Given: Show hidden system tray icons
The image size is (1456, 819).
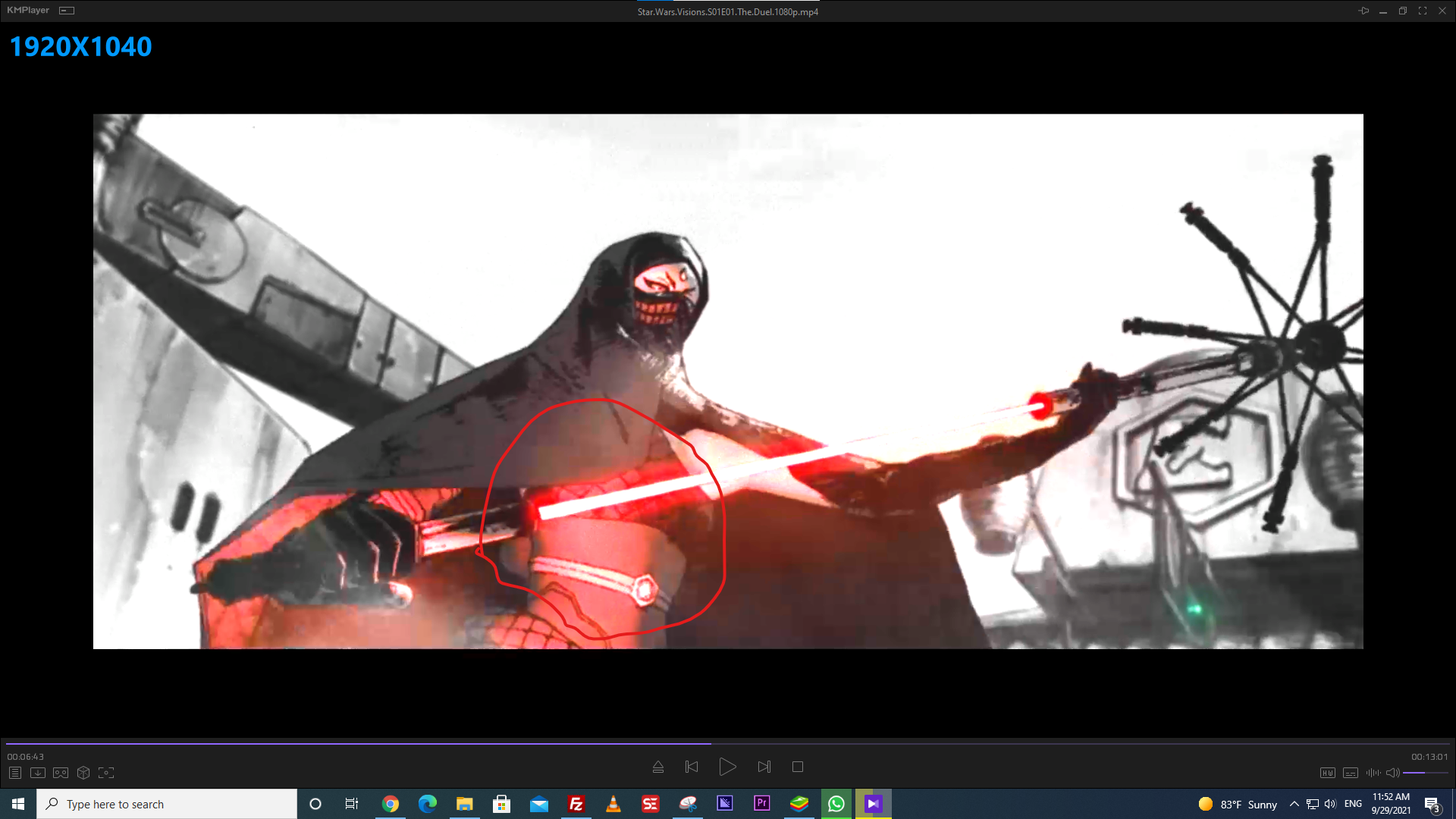Looking at the screenshot, I should pyautogui.click(x=1294, y=804).
